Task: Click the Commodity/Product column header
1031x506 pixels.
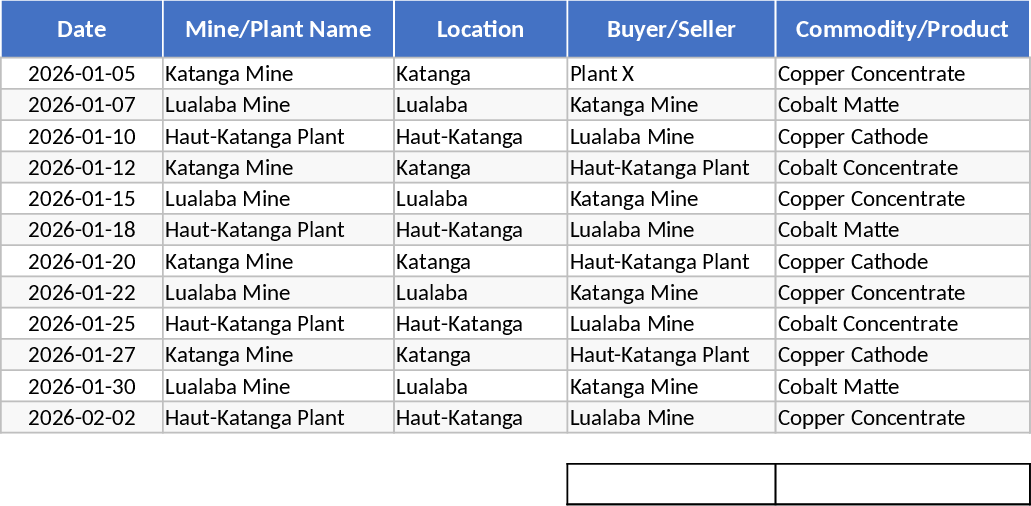Action: (x=902, y=29)
